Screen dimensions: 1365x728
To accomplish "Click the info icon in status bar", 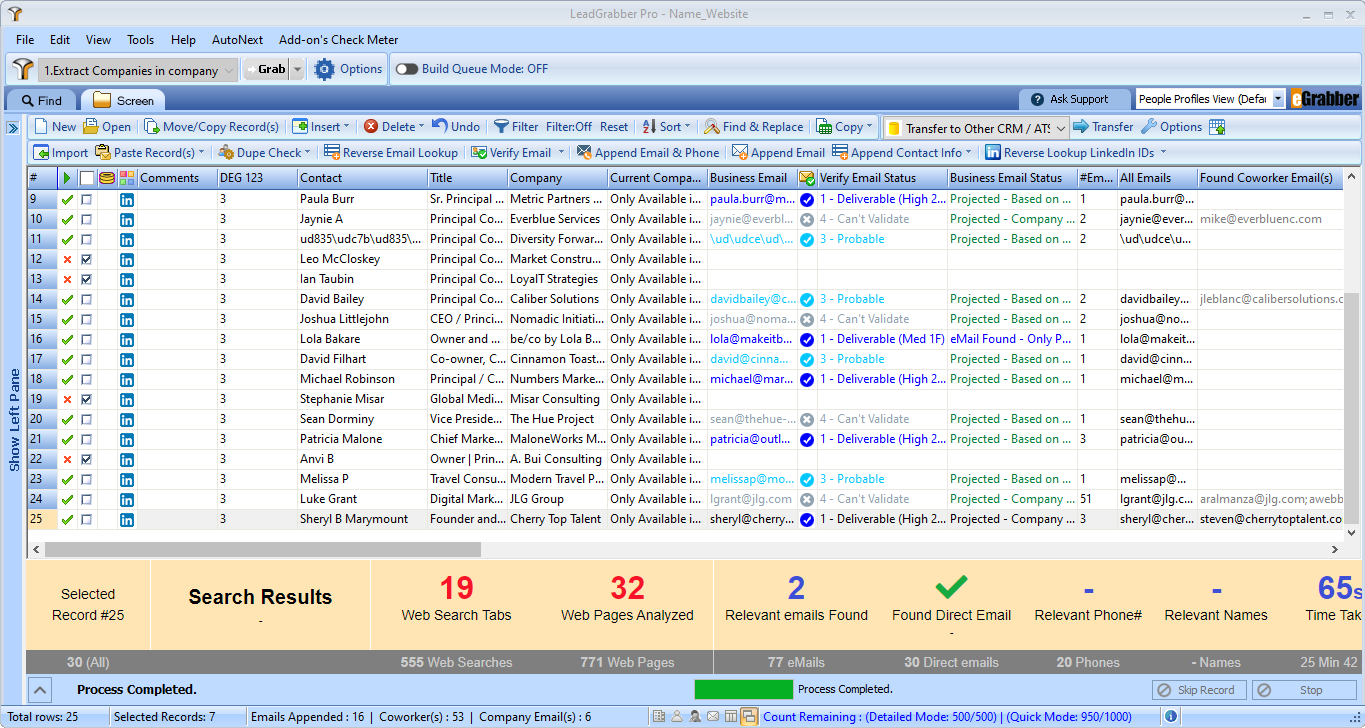I will (1171, 716).
